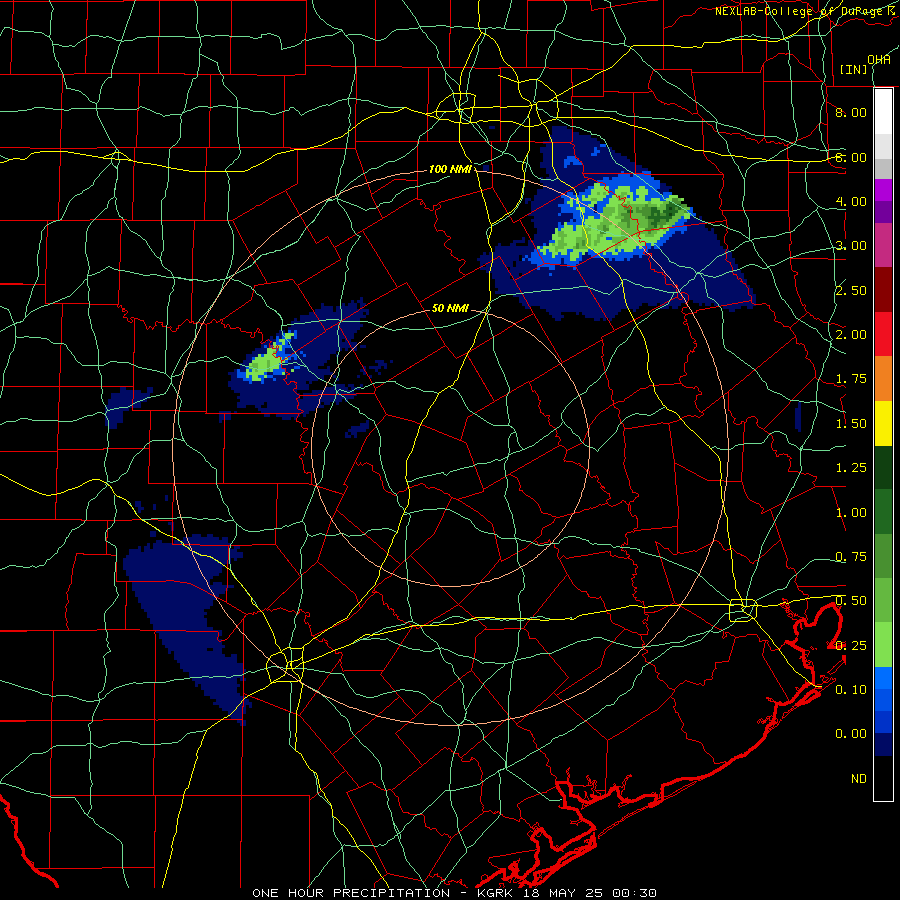The image size is (900, 900).
Task: Click the bright red swatch beside the 2.00 label
Action: pyautogui.click(x=883, y=334)
